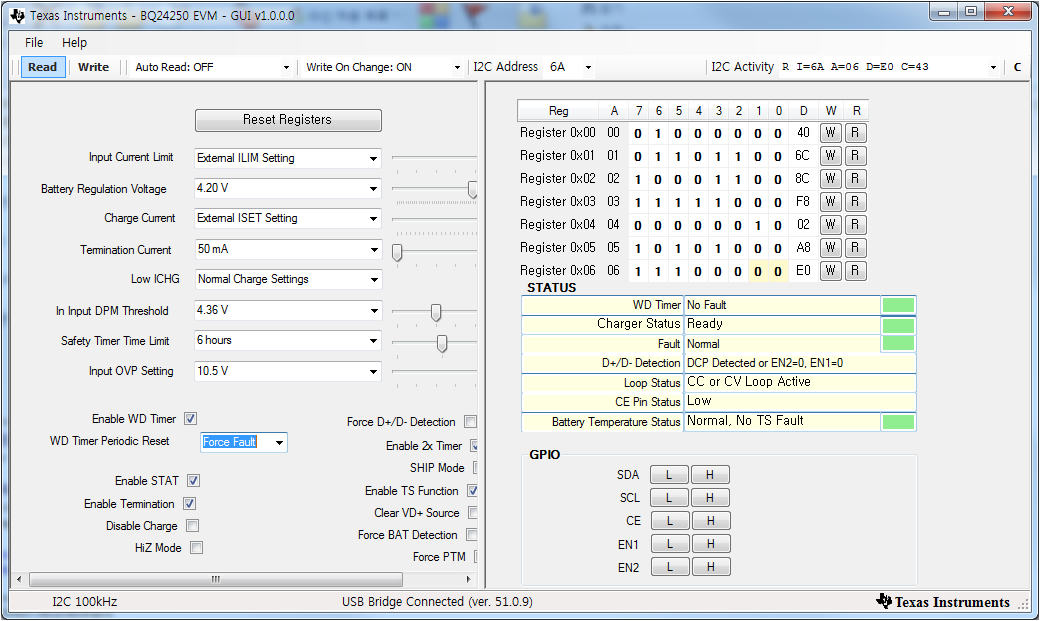Open the File menu
Image resolution: width=1040 pixels, height=621 pixels.
[34, 42]
